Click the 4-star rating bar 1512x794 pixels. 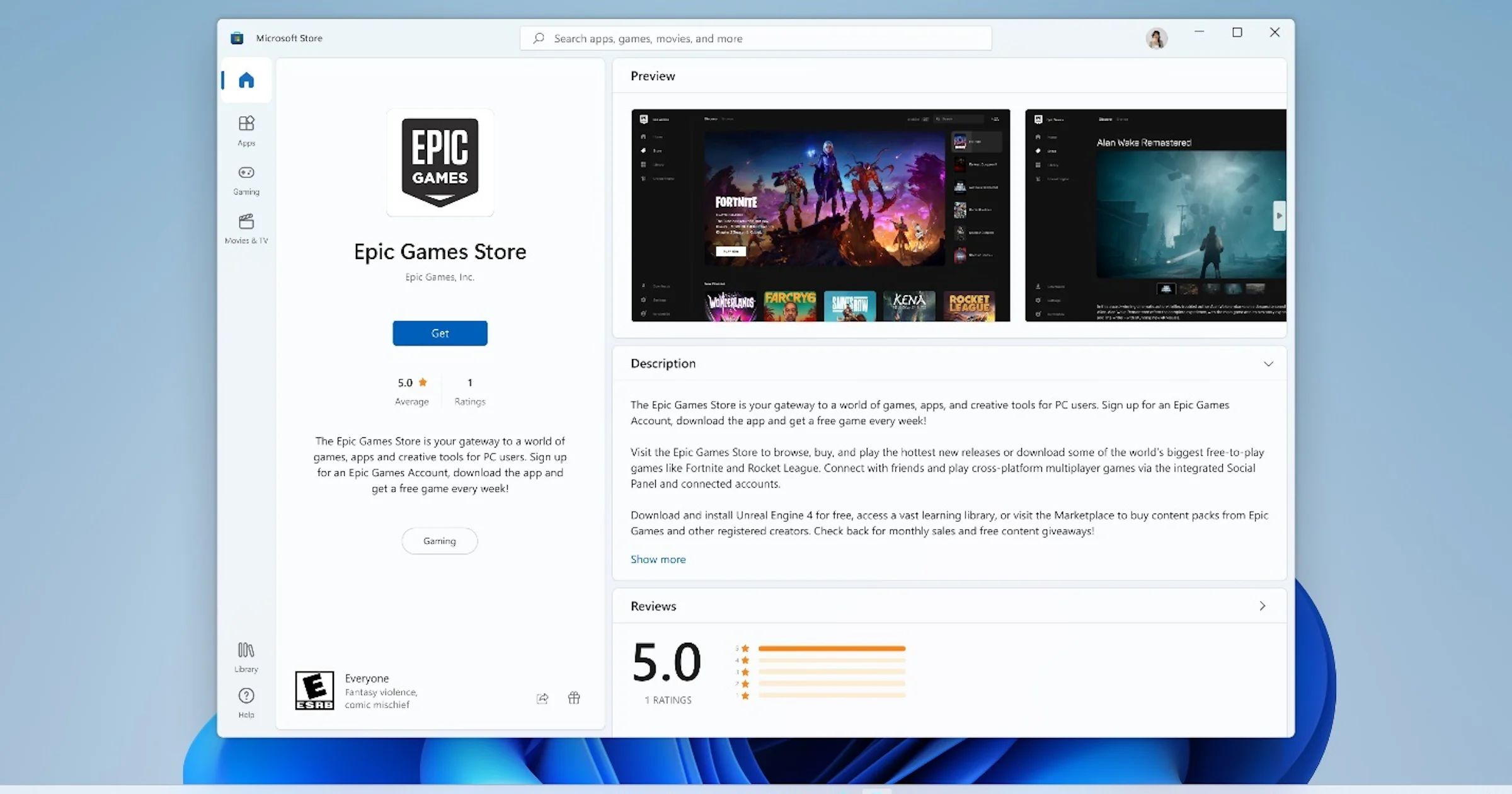[x=832, y=660]
